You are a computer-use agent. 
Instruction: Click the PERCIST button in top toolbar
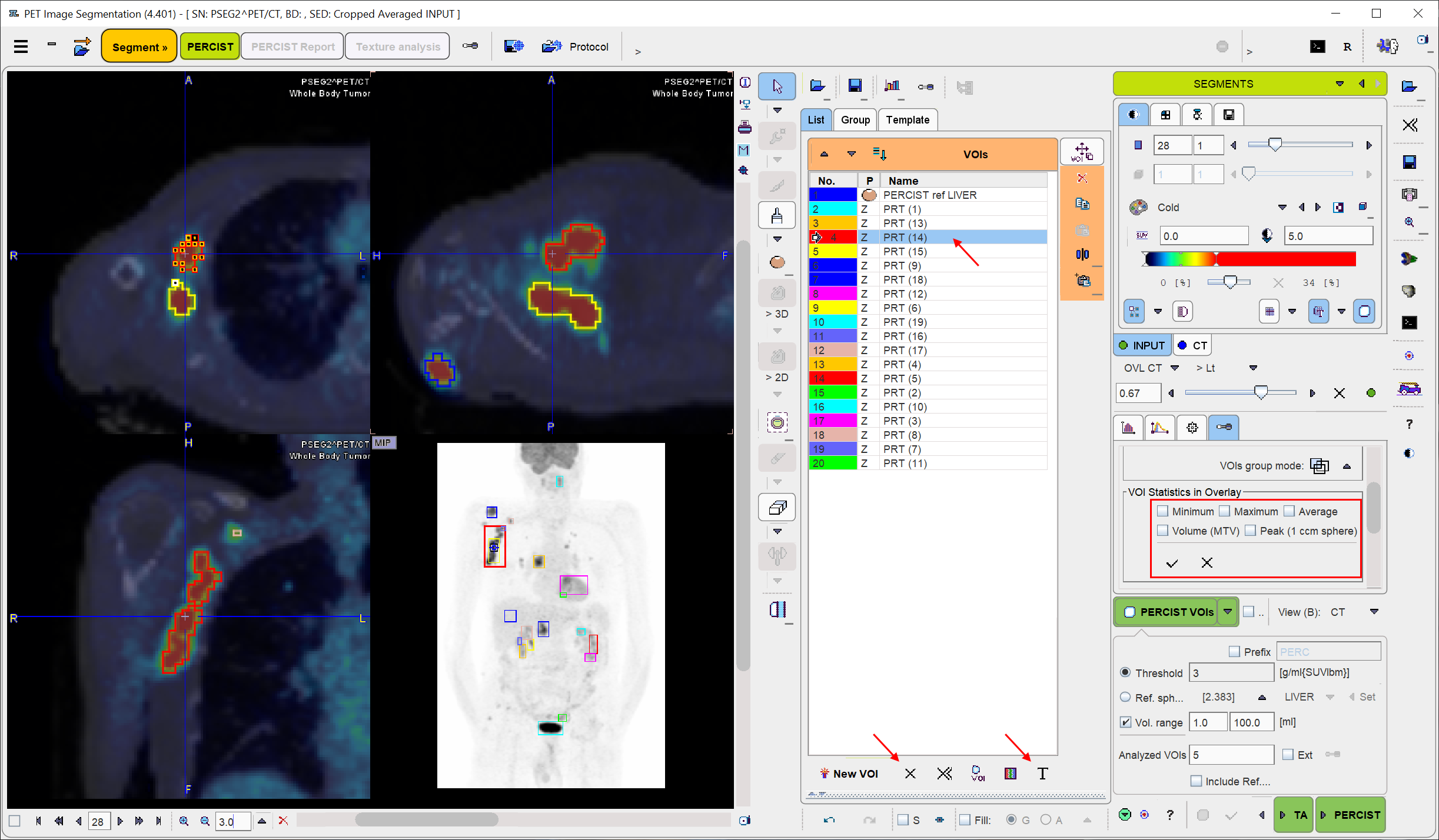coord(210,46)
